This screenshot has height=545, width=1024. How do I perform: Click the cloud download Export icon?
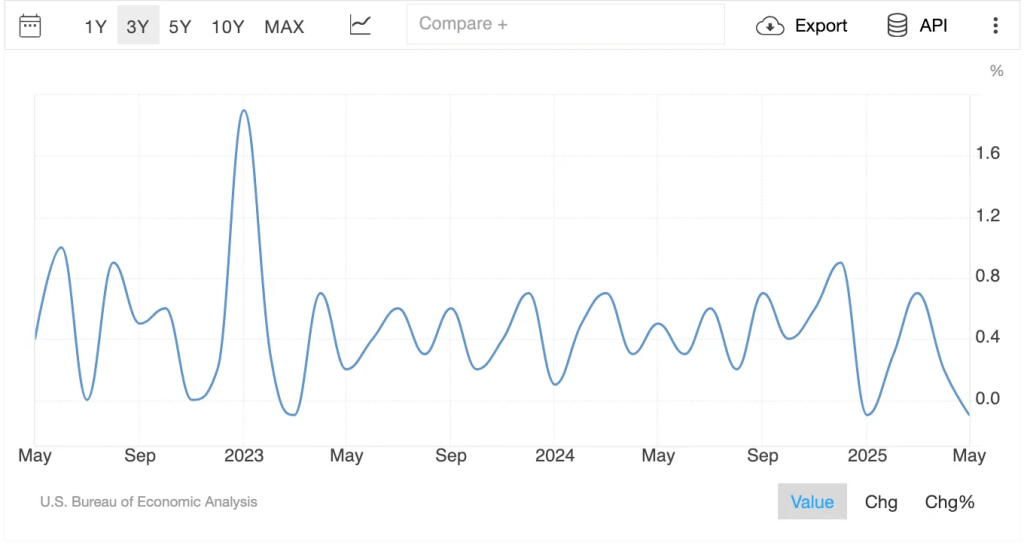point(769,26)
